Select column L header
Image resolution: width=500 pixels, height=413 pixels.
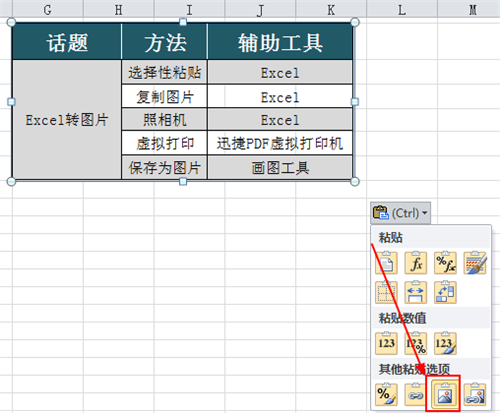pyautogui.click(x=402, y=9)
